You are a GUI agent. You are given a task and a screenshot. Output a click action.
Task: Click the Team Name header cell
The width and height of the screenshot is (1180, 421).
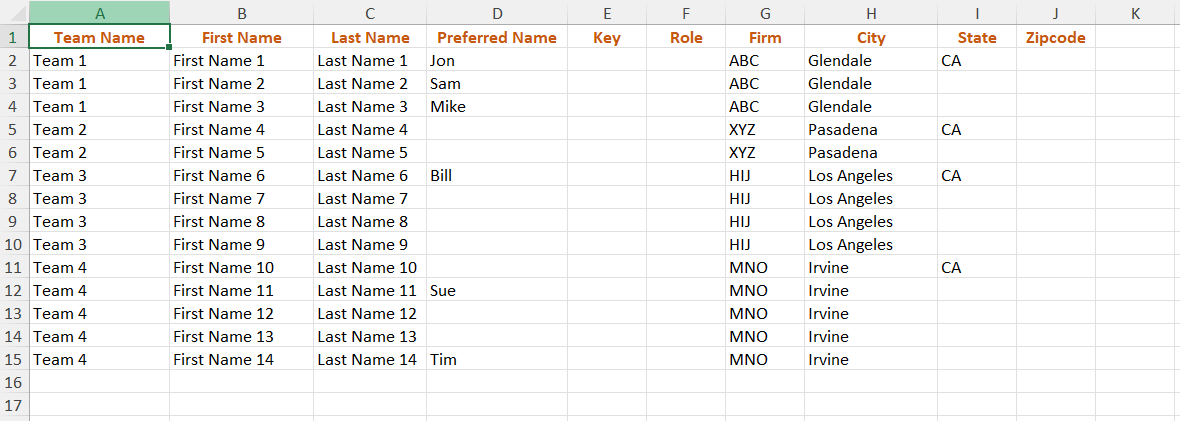coord(99,38)
